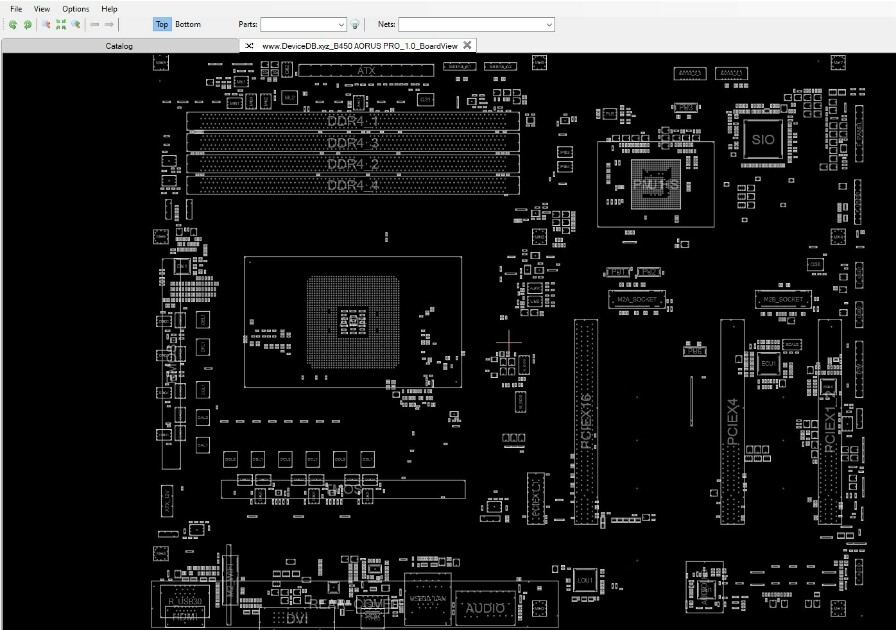
Task: Select the SIO chip on the board
Action: tap(763, 139)
